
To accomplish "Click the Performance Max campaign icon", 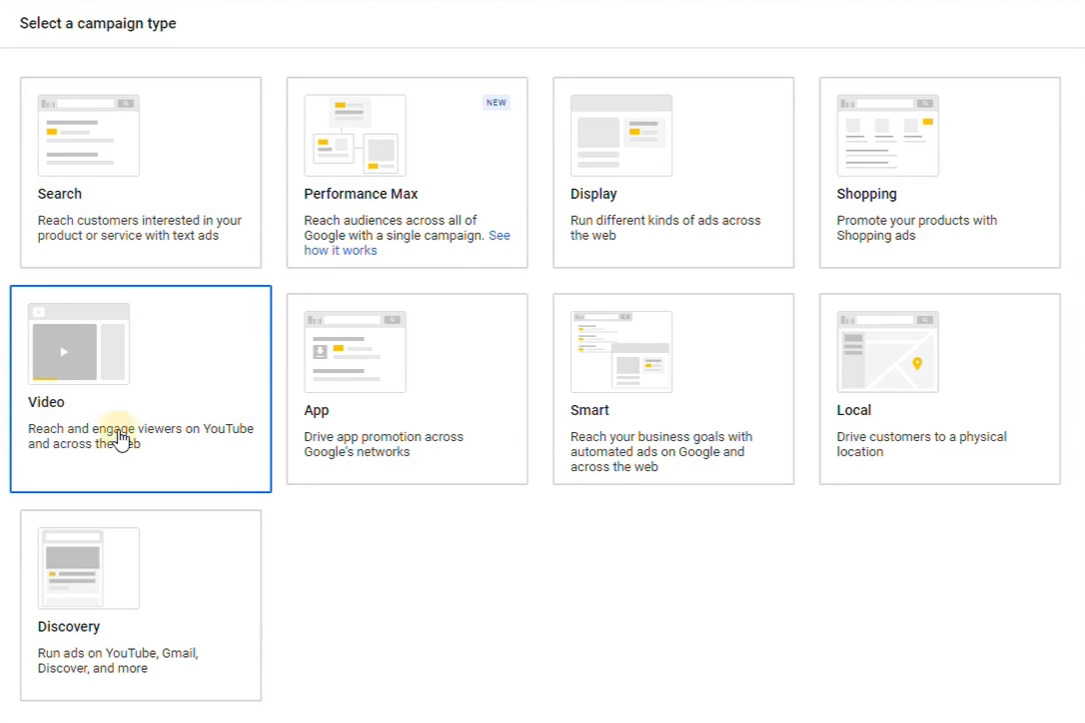I will (x=354, y=134).
